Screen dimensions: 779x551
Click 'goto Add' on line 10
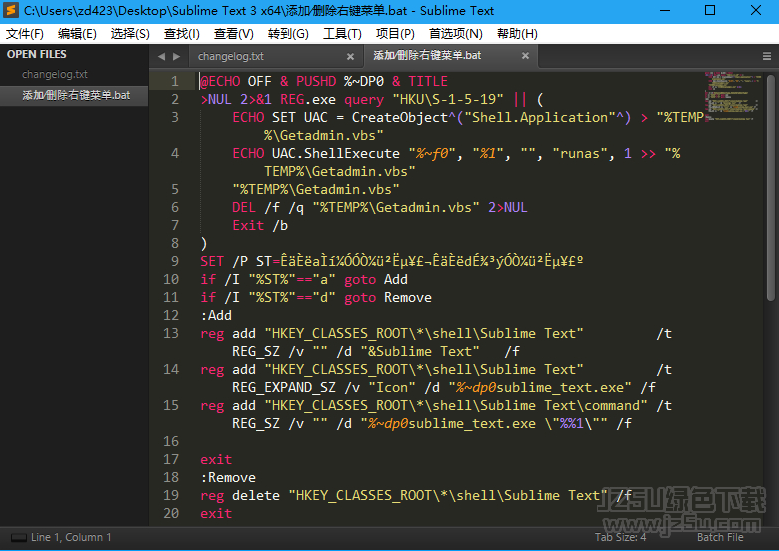pos(376,279)
